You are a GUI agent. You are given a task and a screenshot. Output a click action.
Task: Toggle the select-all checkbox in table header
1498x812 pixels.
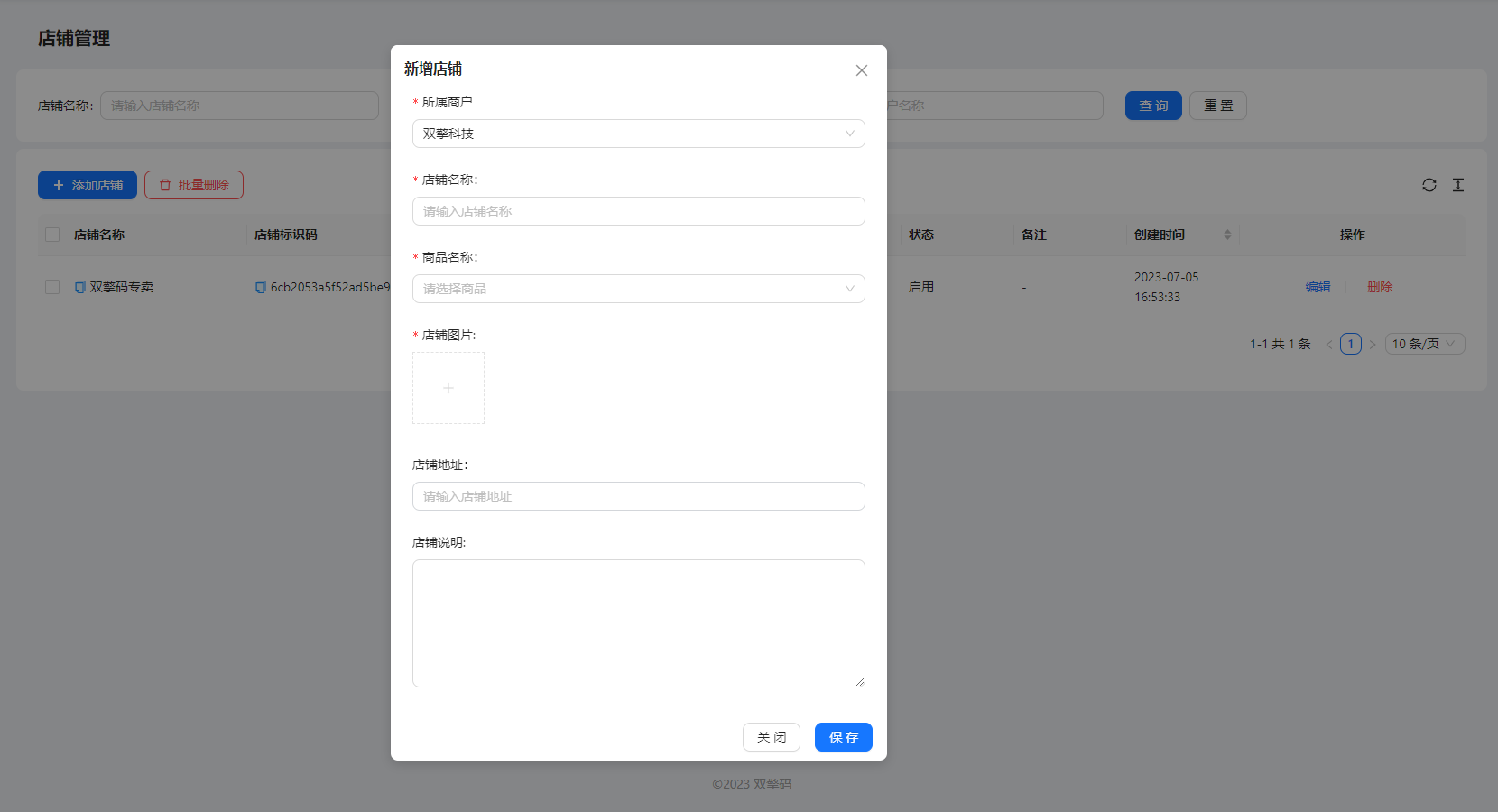coord(52,235)
